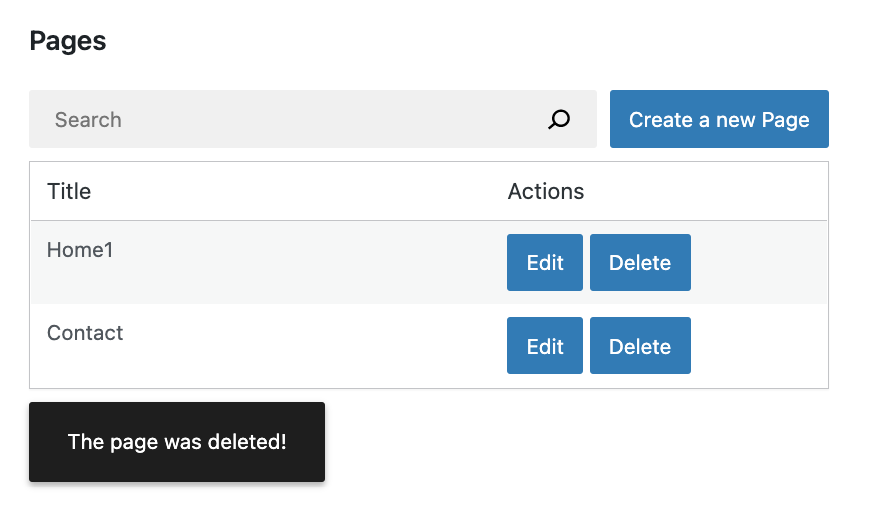The height and width of the screenshot is (508, 895).
Task: Select the Contact title text
Action: 85,333
